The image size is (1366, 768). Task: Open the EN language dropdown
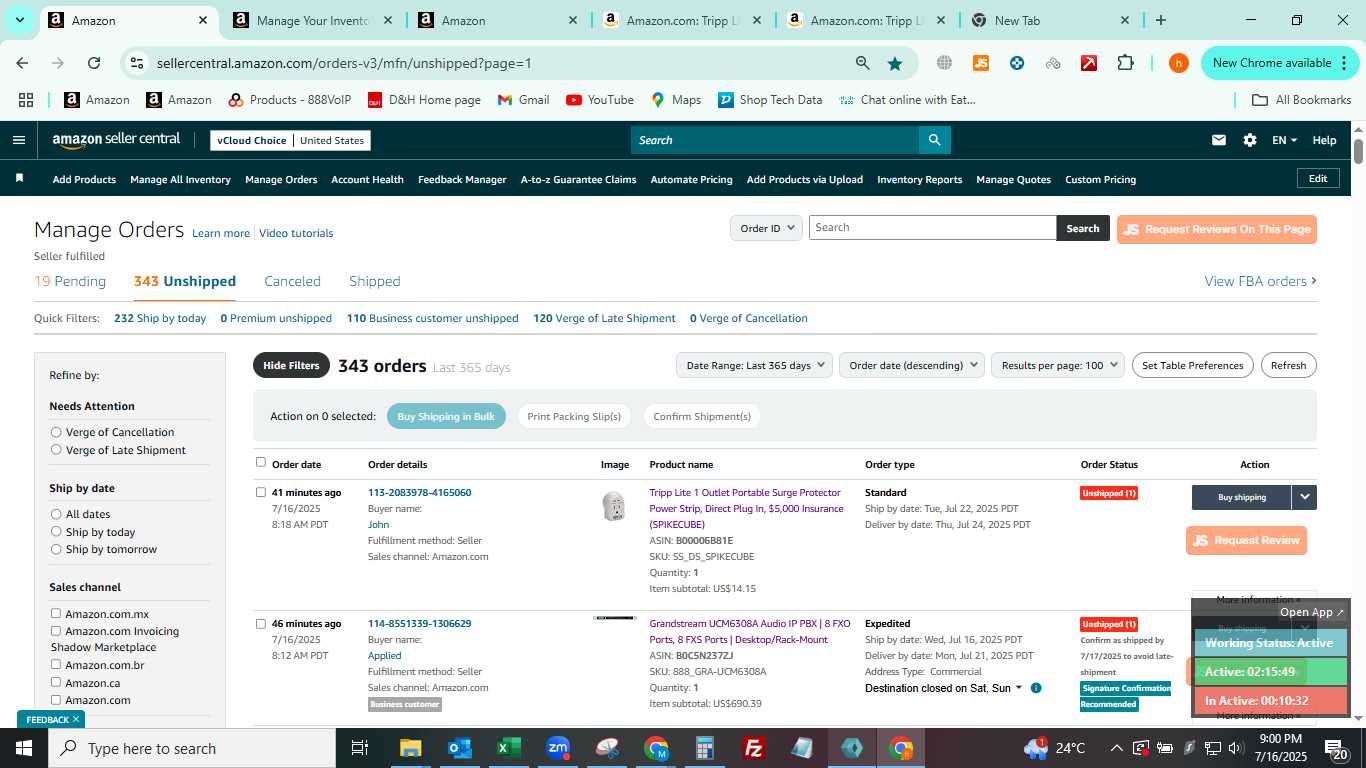[x=1284, y=140]
